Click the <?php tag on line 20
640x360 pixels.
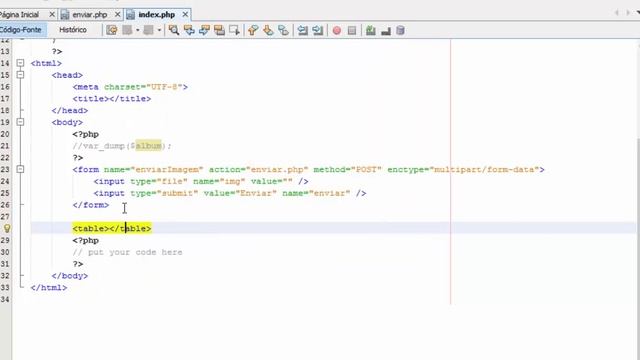click(x=86, y=134)
